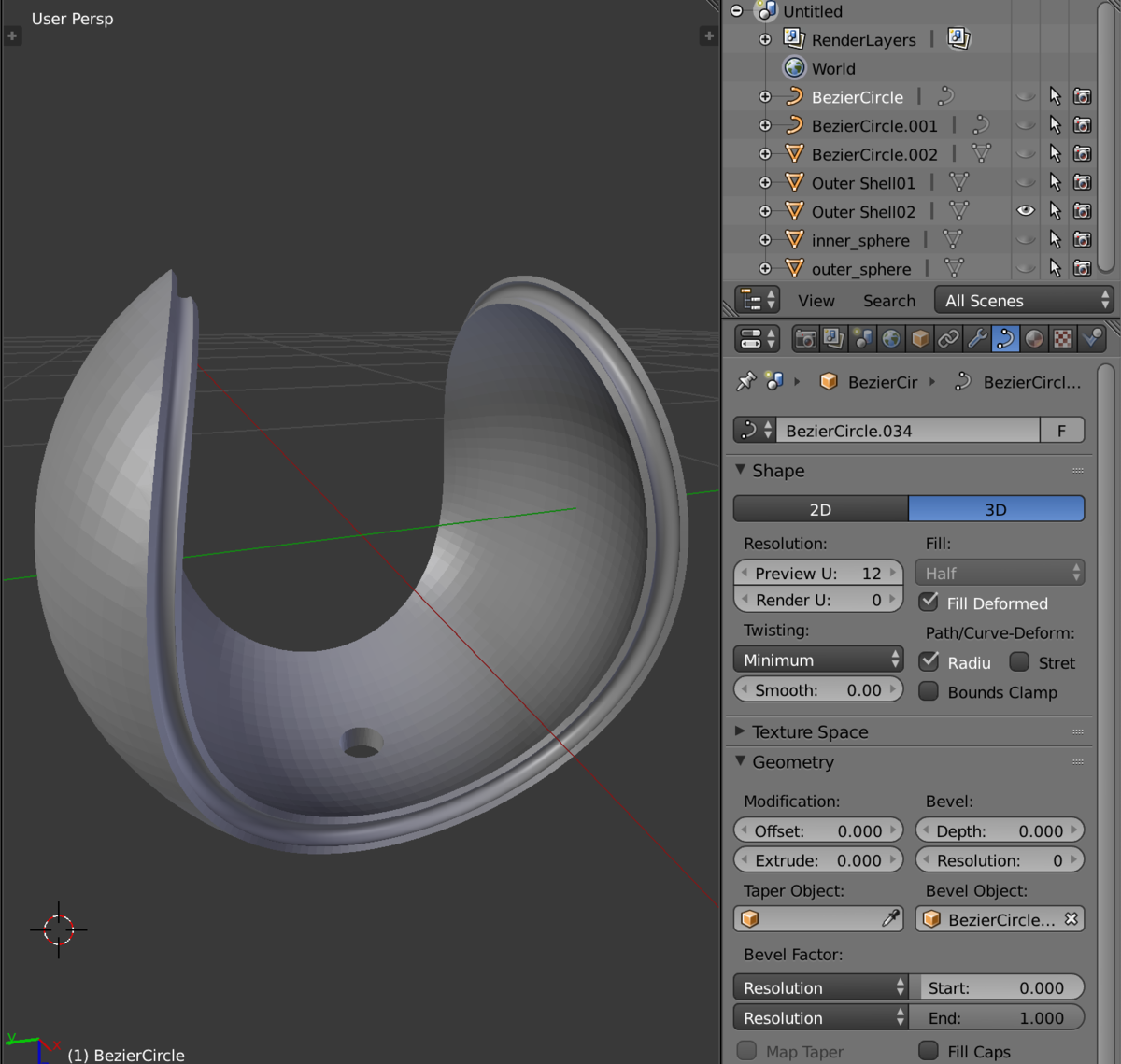Enable the Fill Caps checkbox
Screen dimensions: 1121x1064
(929, 1051)
